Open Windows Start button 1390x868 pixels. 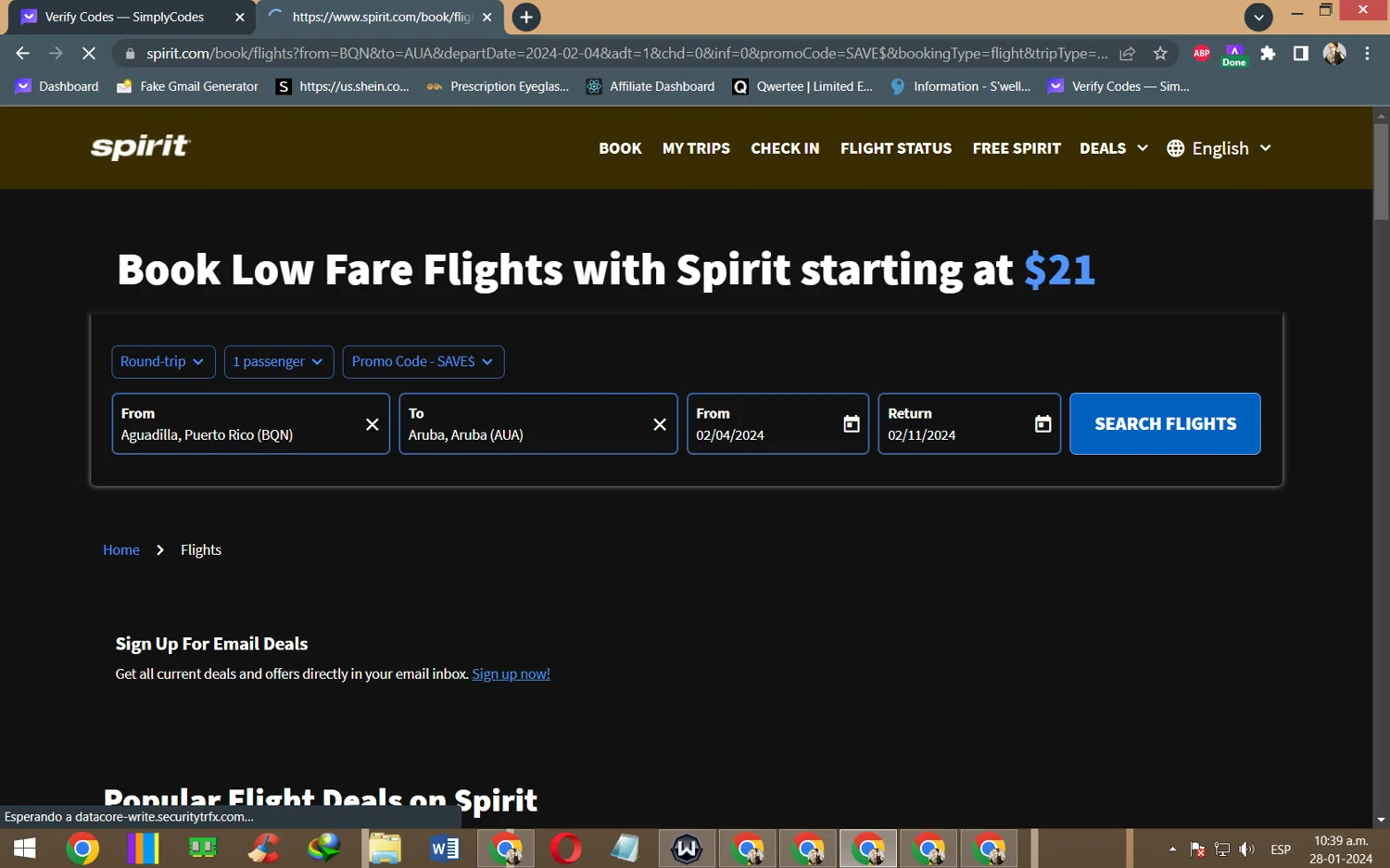click(25, 849)
